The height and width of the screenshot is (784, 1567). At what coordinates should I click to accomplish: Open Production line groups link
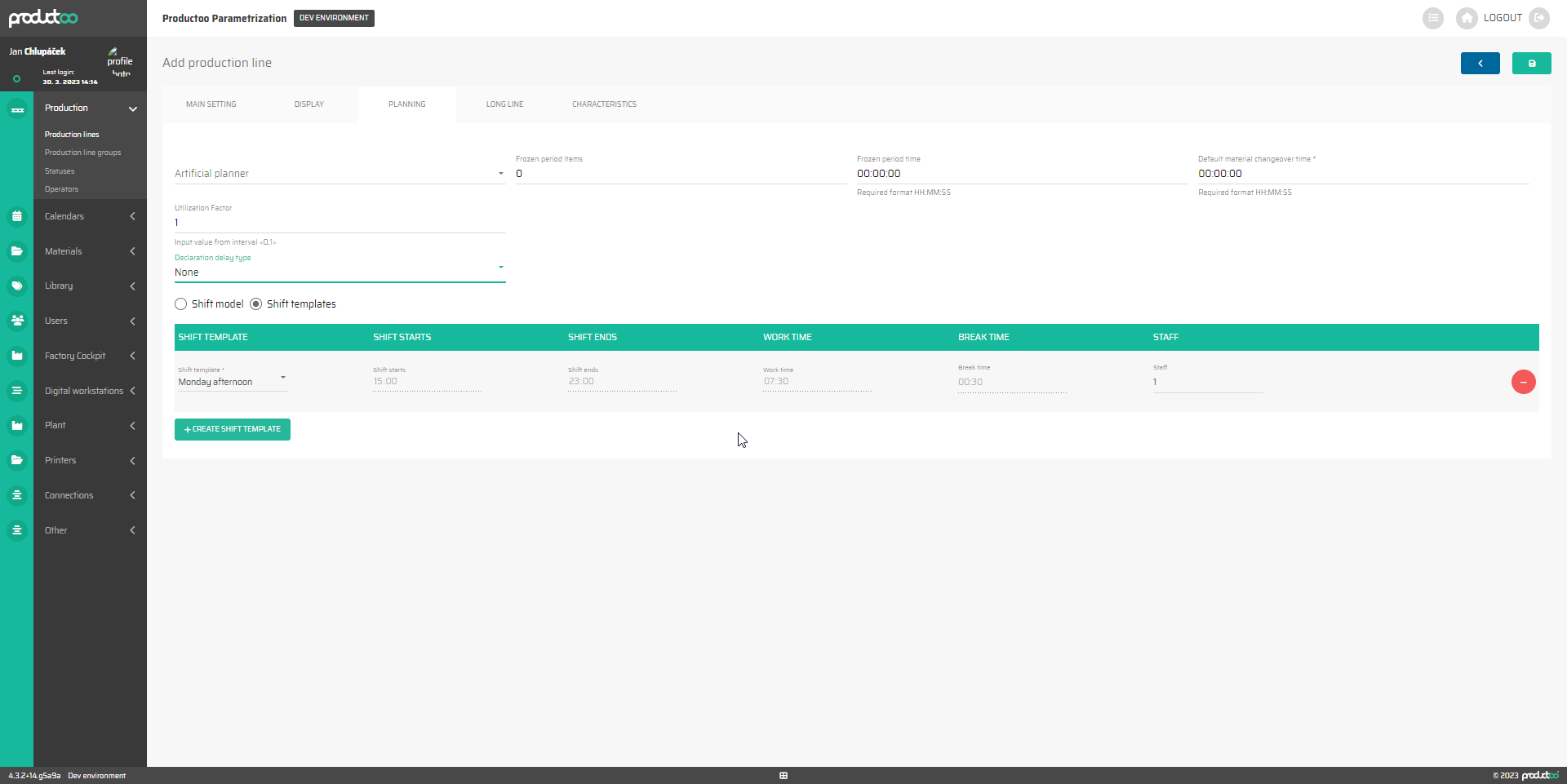pyautogui.click(x=82, y=153)
